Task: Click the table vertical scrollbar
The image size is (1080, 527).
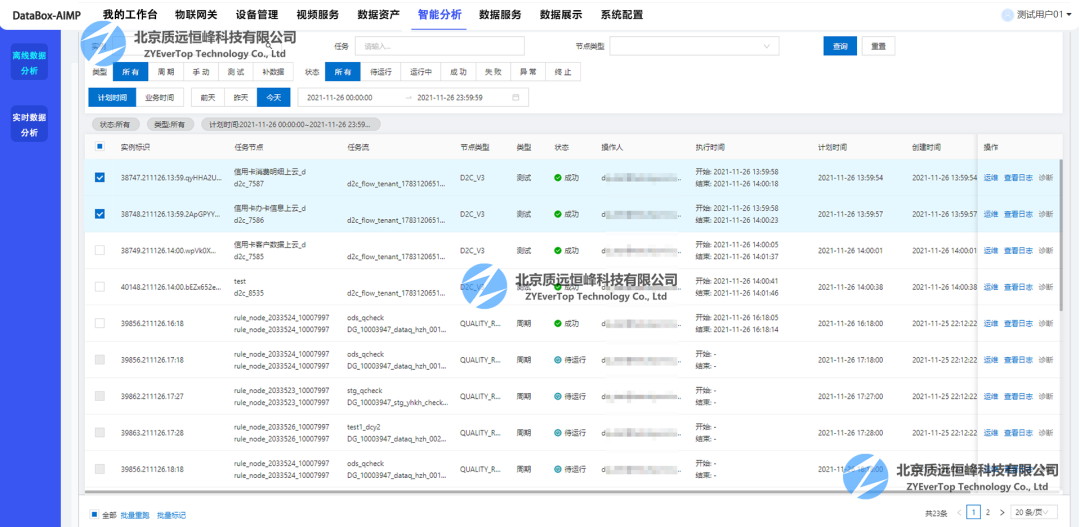Action: click(1061, 234)
